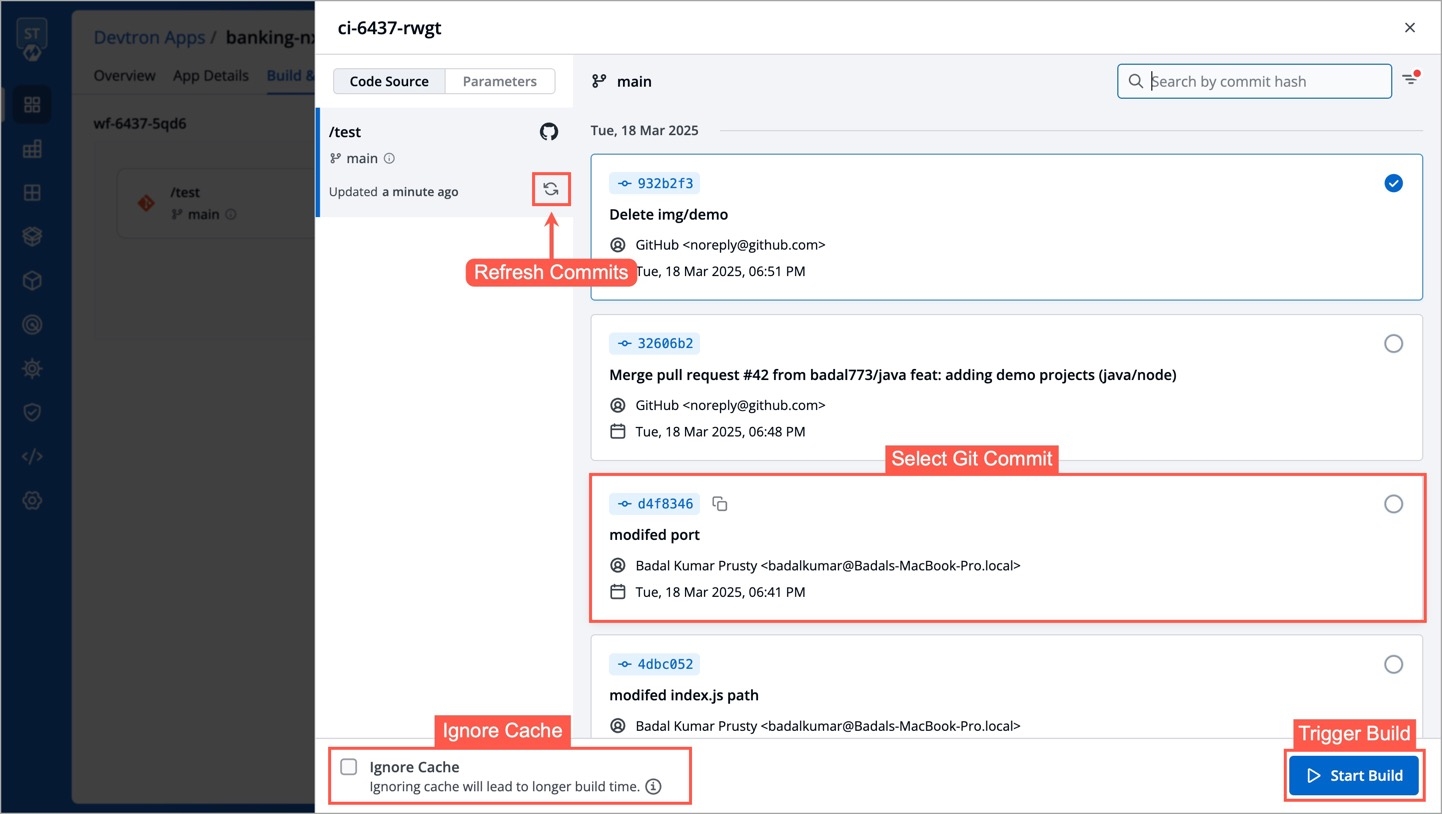The height and width of the screenshot is (814, 1442).
Task: Click the Devtron ST logo in sidebar
Action: (32, 40)
